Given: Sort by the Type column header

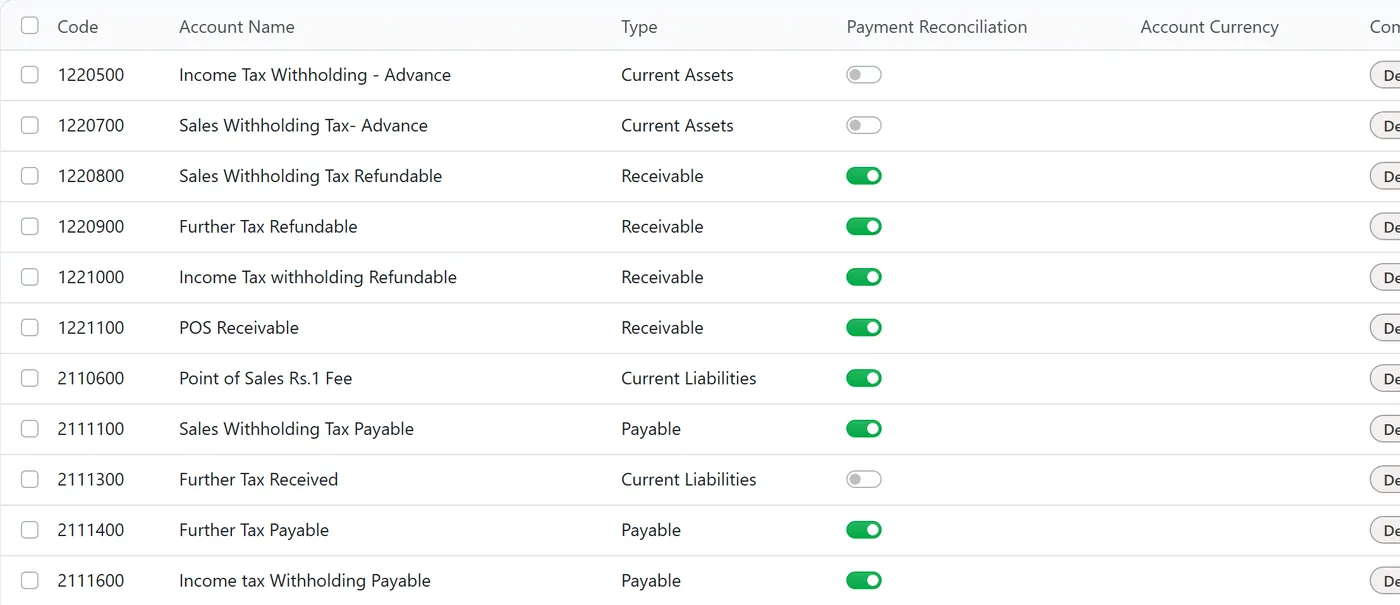Looking at the screenshot, I should pyautogui.click(x=639, y=27).
